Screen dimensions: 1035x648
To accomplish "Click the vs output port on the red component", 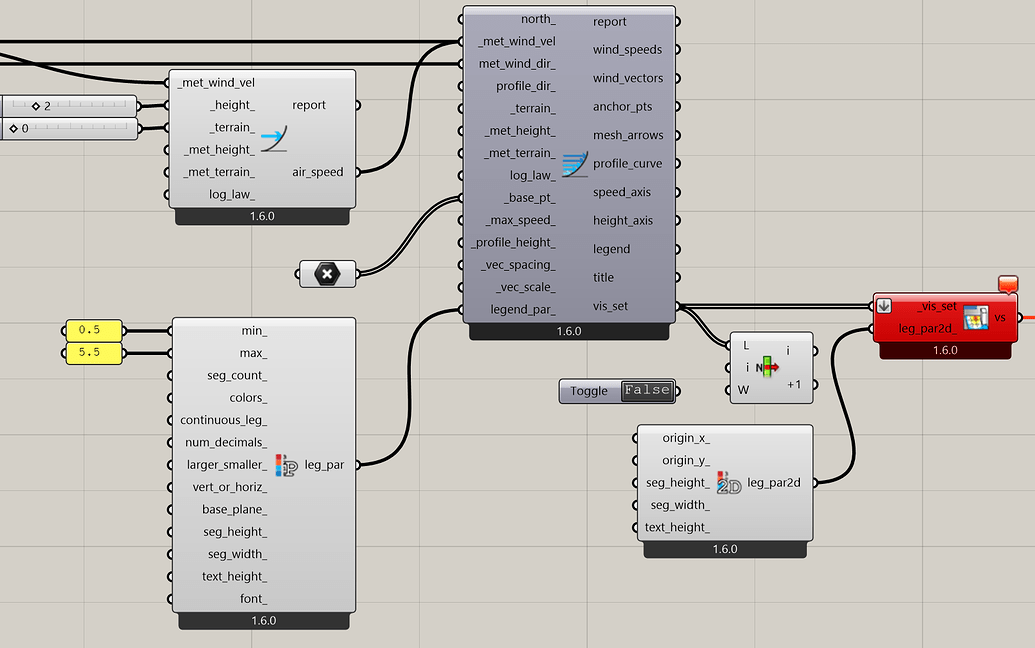I will pos(1020,317).
